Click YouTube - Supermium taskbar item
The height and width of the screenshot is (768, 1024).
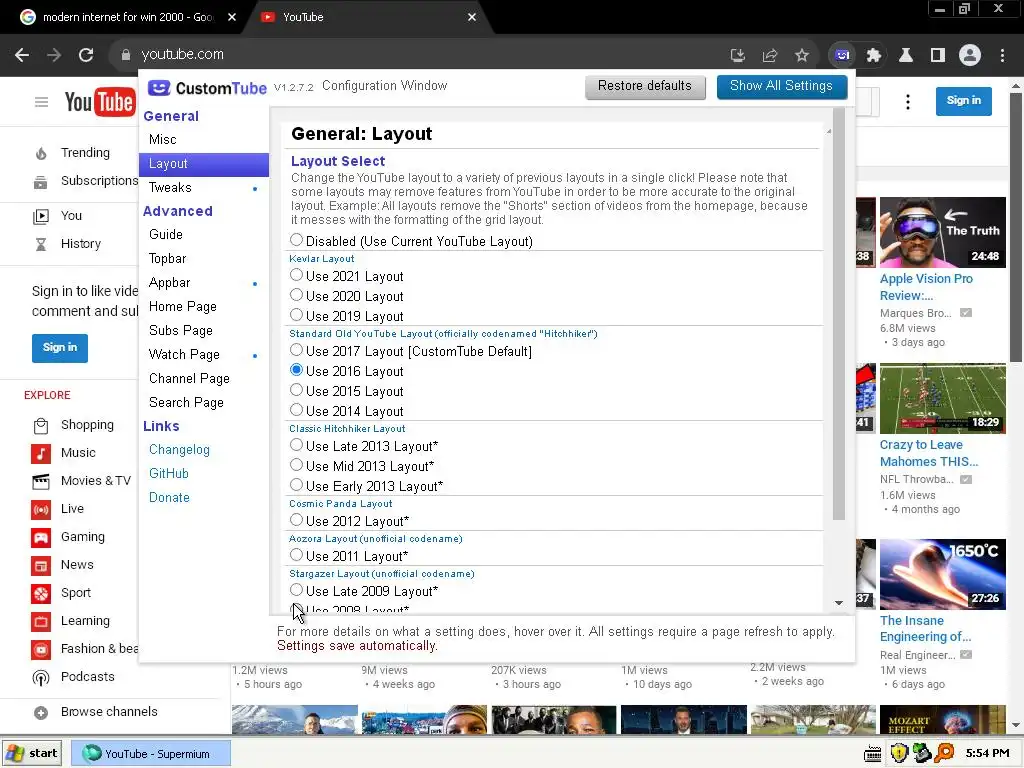coord(150,754)
